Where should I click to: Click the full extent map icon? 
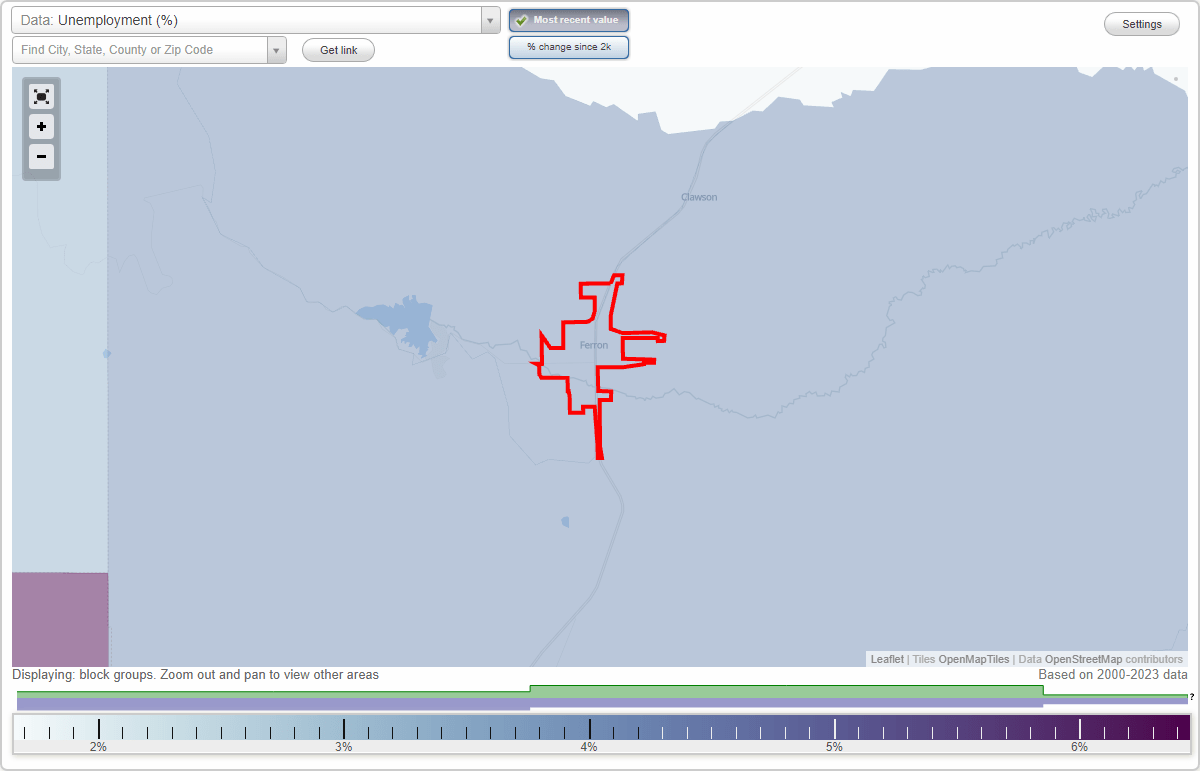coord(41,96)
